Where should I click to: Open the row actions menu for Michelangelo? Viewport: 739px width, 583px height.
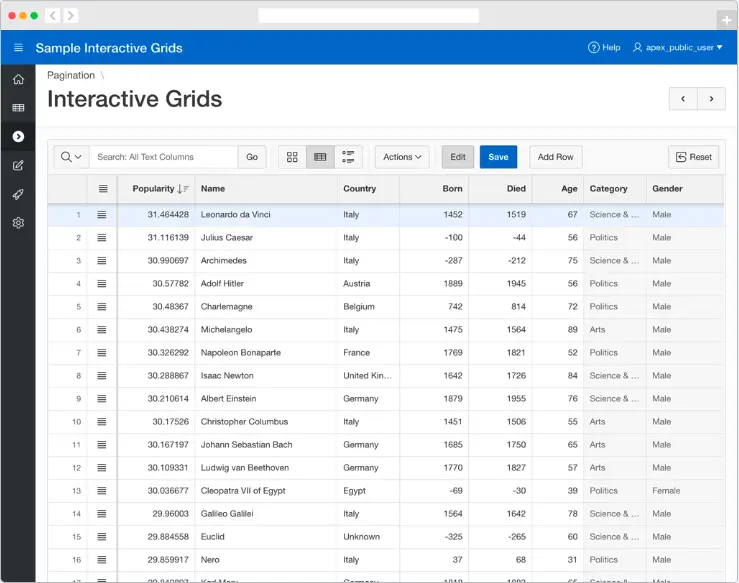tap(102, 330)
